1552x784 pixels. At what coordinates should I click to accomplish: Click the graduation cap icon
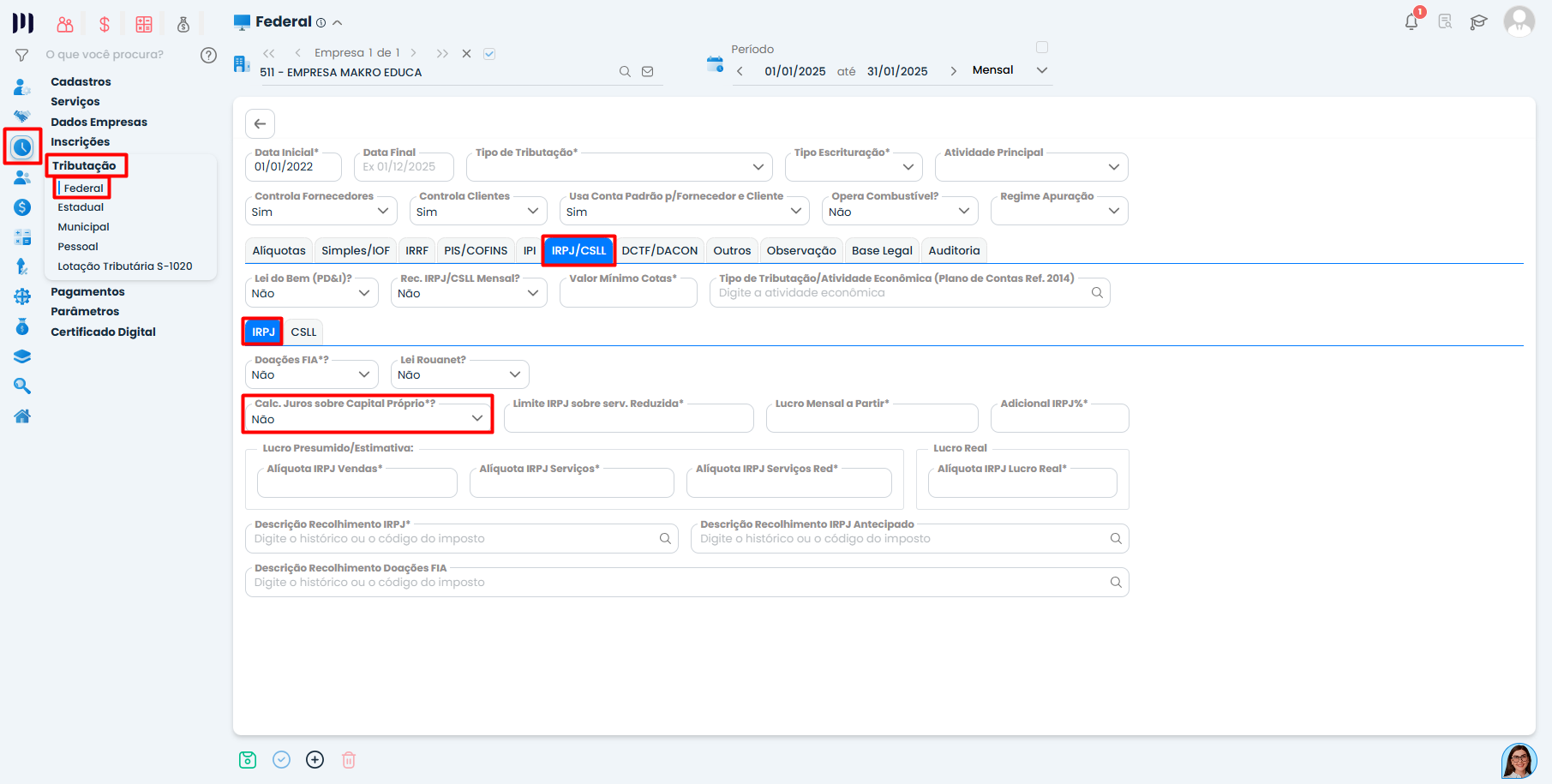[1478, 22]
